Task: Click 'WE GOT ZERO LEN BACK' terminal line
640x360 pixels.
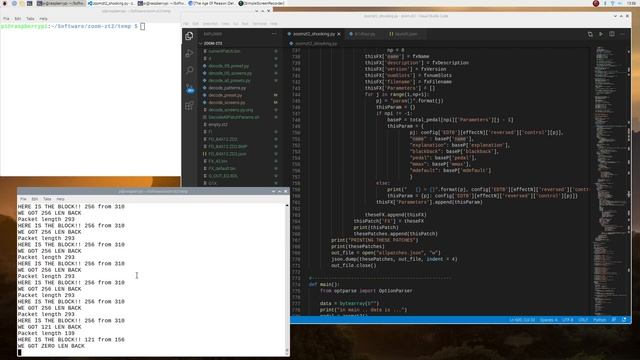Action: (x=51, y=346)
